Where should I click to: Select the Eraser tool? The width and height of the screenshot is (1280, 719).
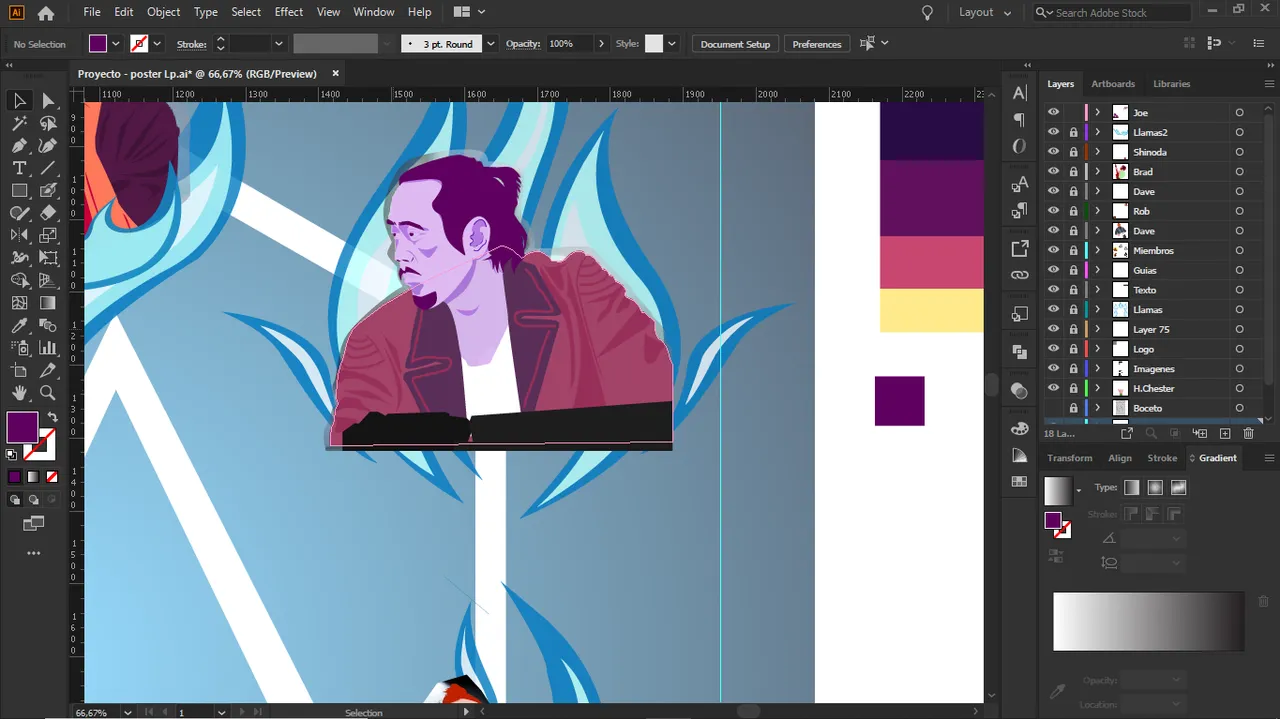pyautogui.click(x=48, y=213)
